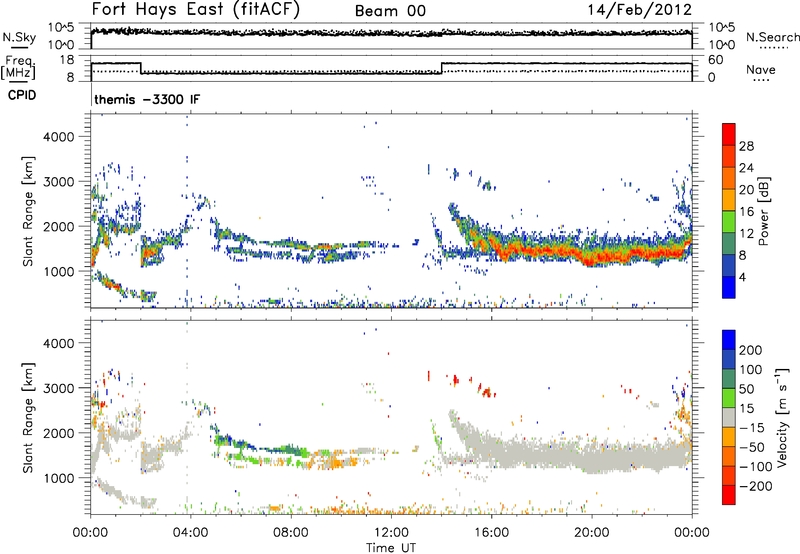
Task: Click the '28' value on Power colorbar
Action: tap(746, 146)
